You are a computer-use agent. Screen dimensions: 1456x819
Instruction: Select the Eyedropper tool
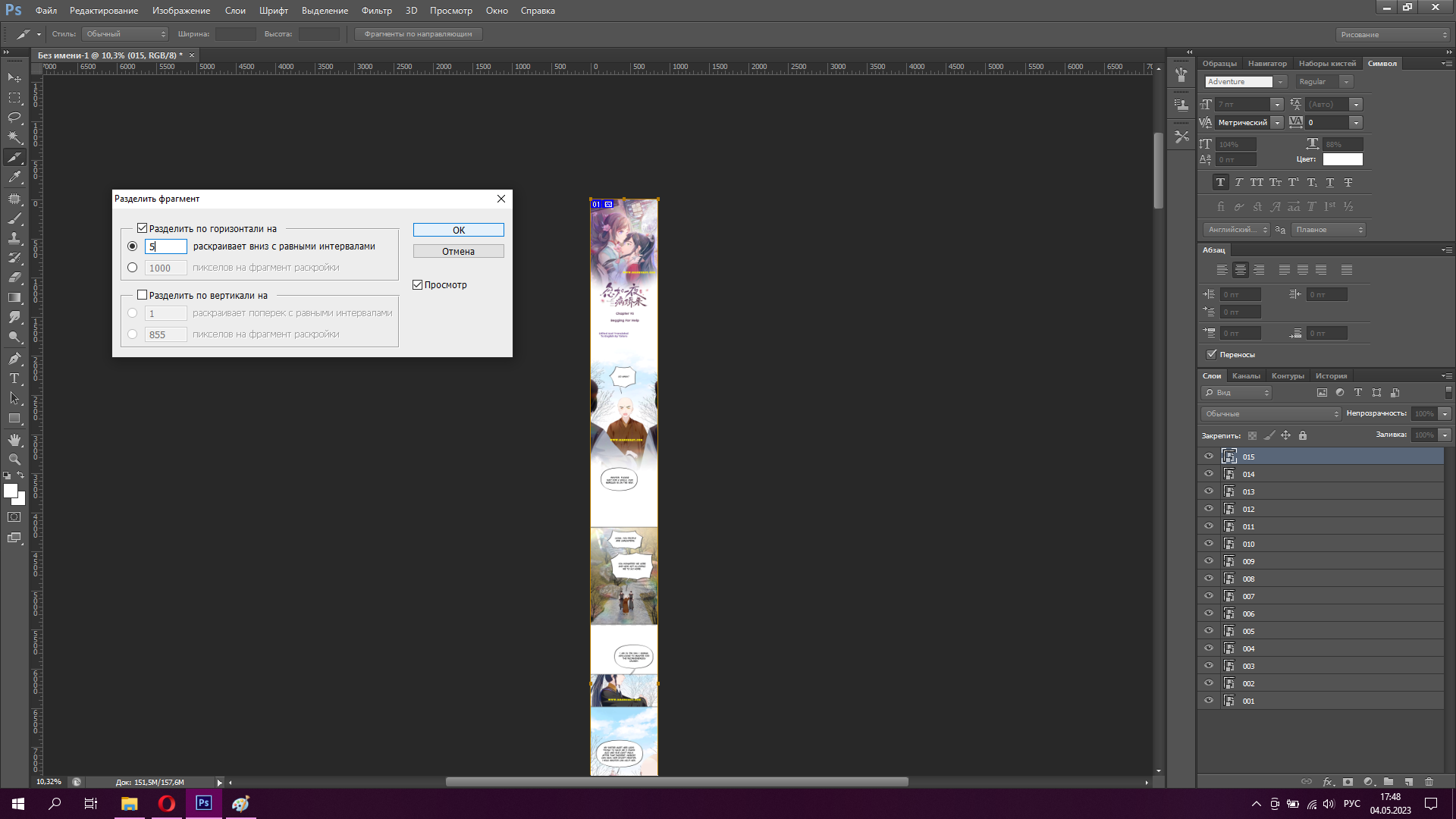[x=14, y=177]
